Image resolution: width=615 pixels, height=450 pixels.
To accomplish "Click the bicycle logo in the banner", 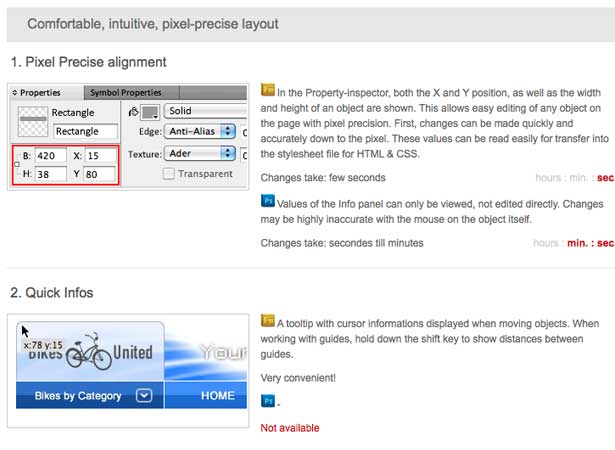I will [89, 352].
